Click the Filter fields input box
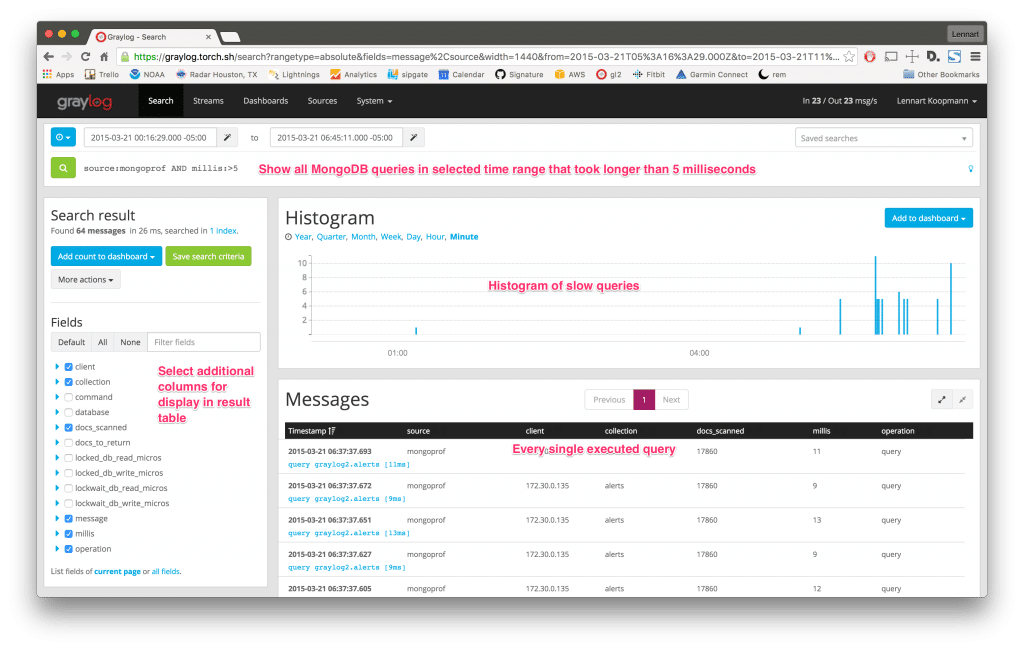This screenshot has height=650, width=1024. pos(203,342)
